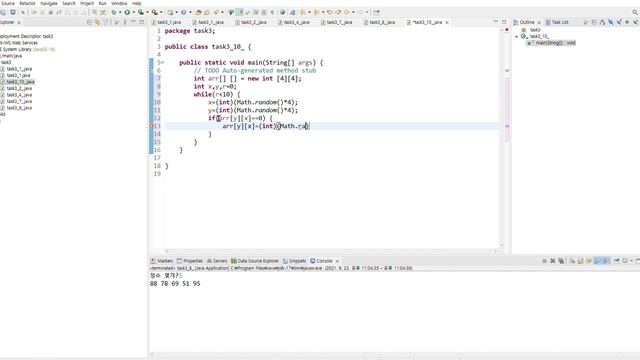The width and height of the screenshot is (640, 360).
Task: Switch to the Task List tab
Action: (x=557, y=22)
